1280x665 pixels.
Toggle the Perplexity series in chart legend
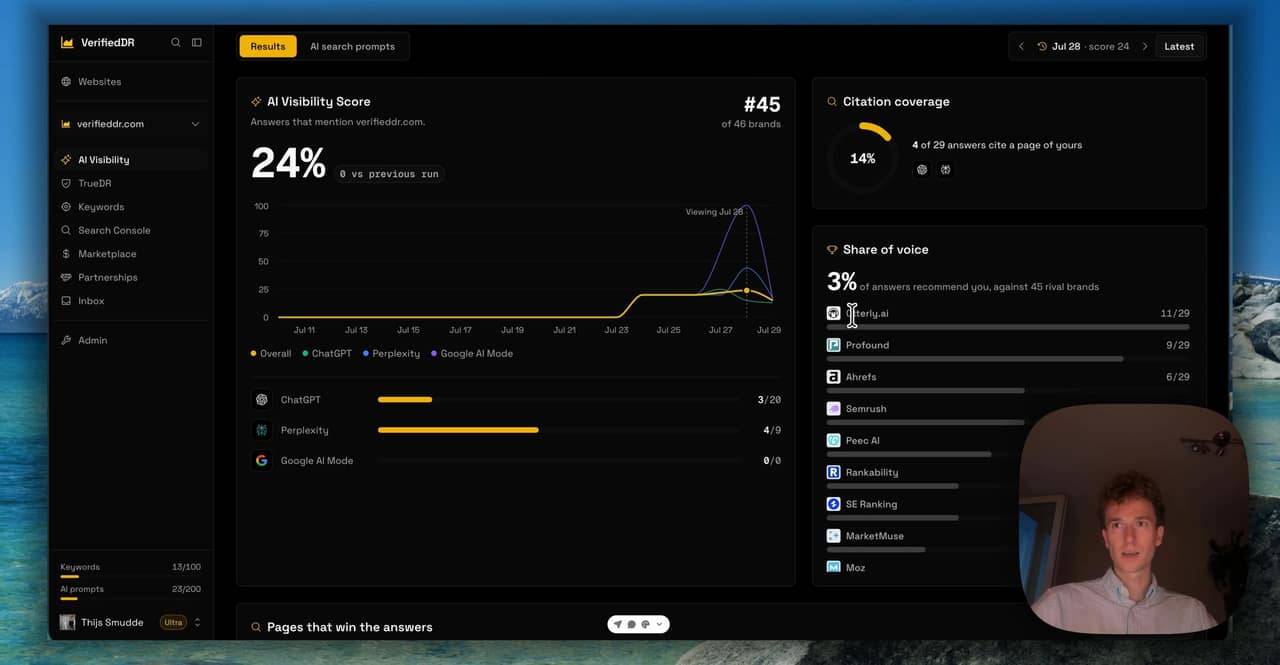click(x=391, y=354)
